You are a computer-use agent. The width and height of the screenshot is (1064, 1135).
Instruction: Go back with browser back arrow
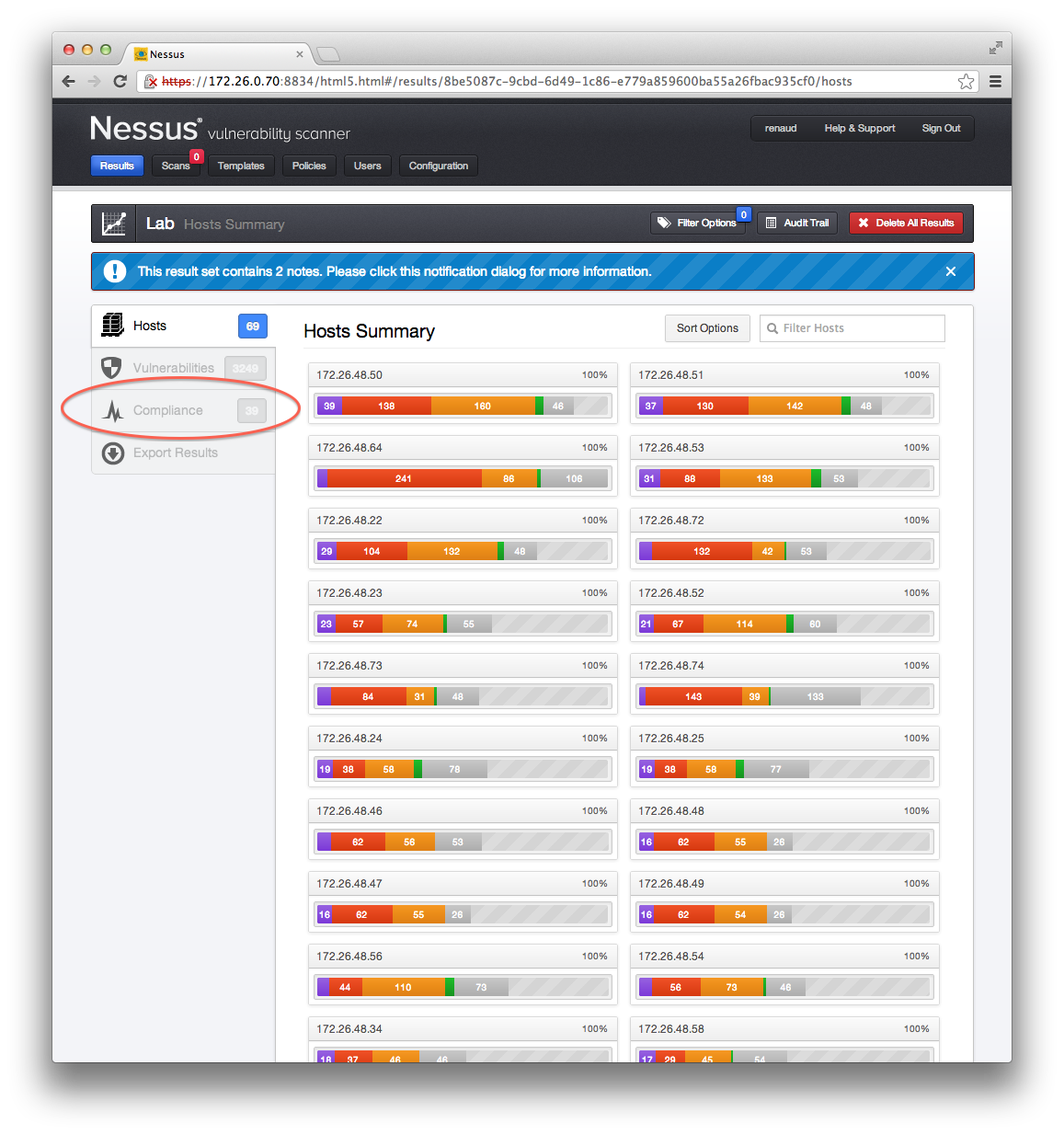coord(69,81)
